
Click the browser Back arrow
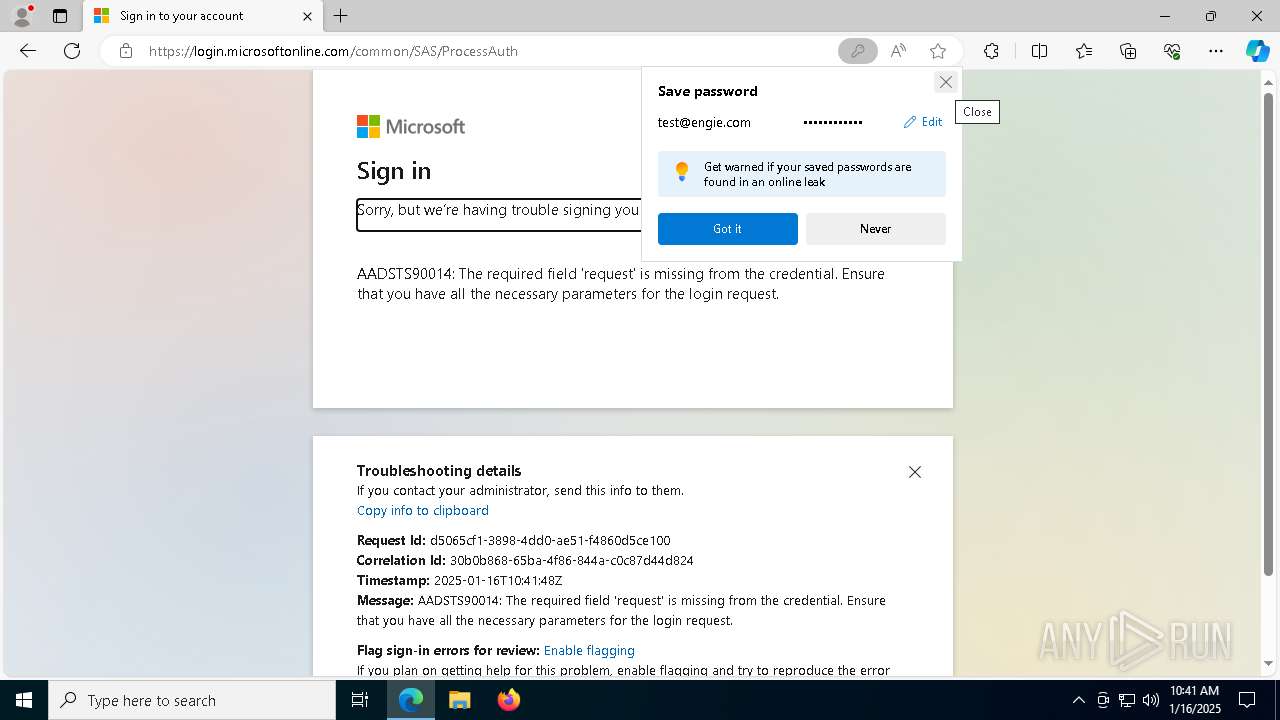pos(28,51)
